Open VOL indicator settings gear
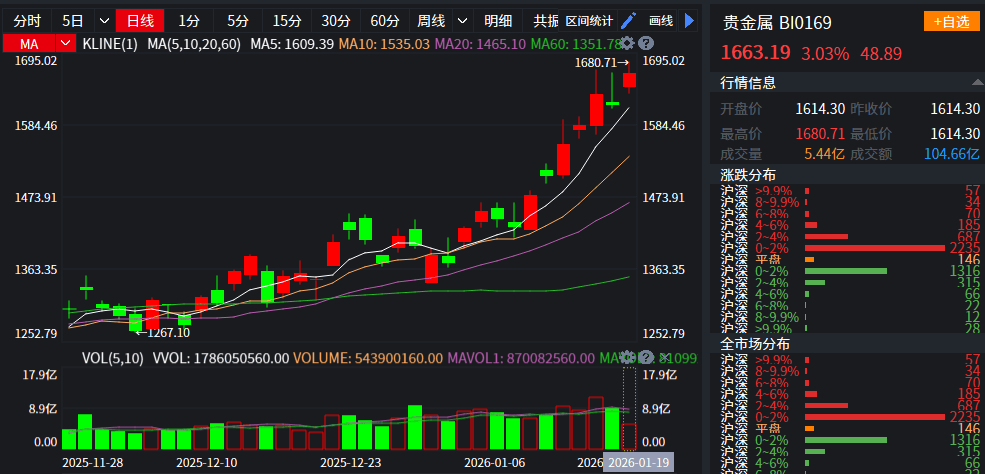985x474 pixels. coord(627,357)
